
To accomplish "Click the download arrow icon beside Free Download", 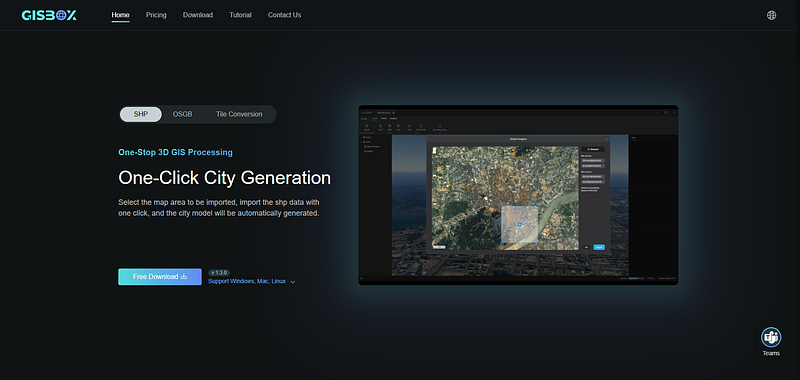I will click(x=184, y=276).
